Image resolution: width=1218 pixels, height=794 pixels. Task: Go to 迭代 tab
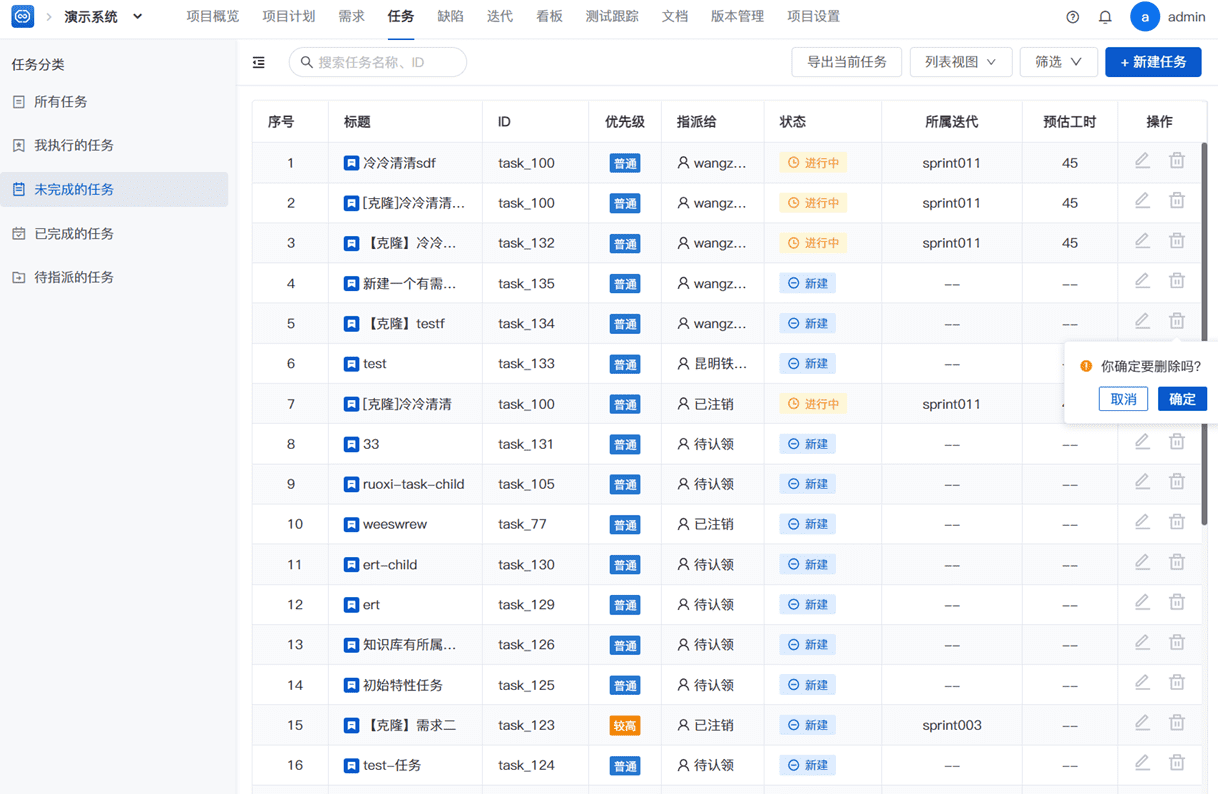499,17
